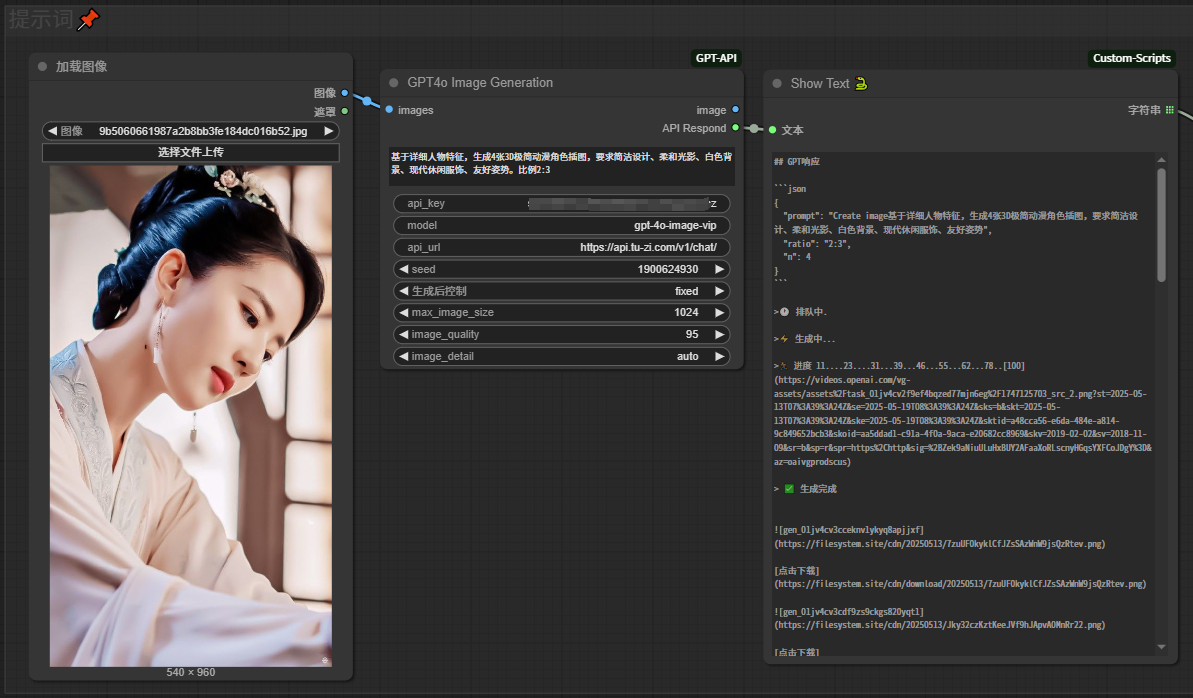
Task: Click previous option arrow for image_detail
Action: [x=404, y=356]
